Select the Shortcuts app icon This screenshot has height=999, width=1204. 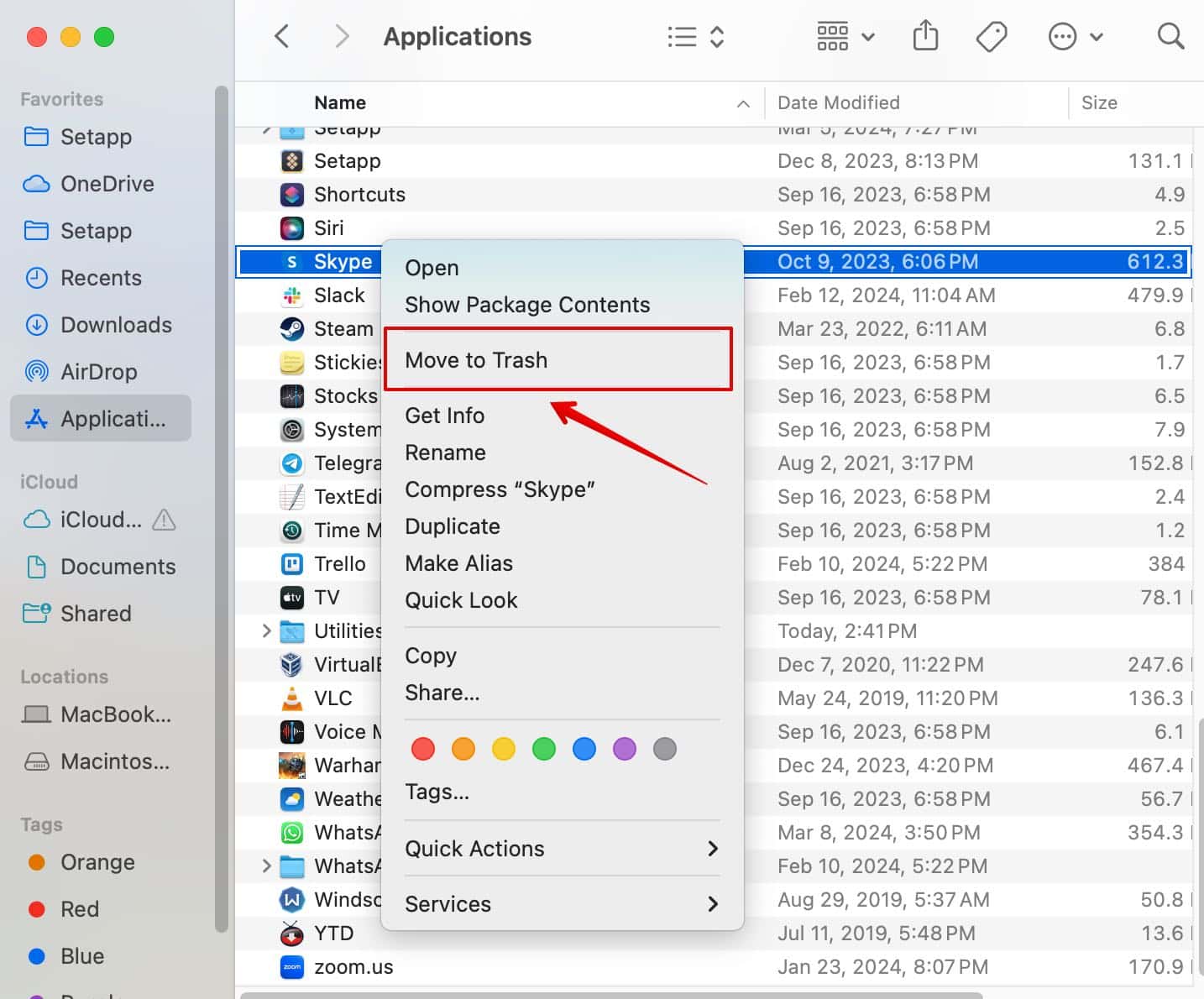[291, 195]
